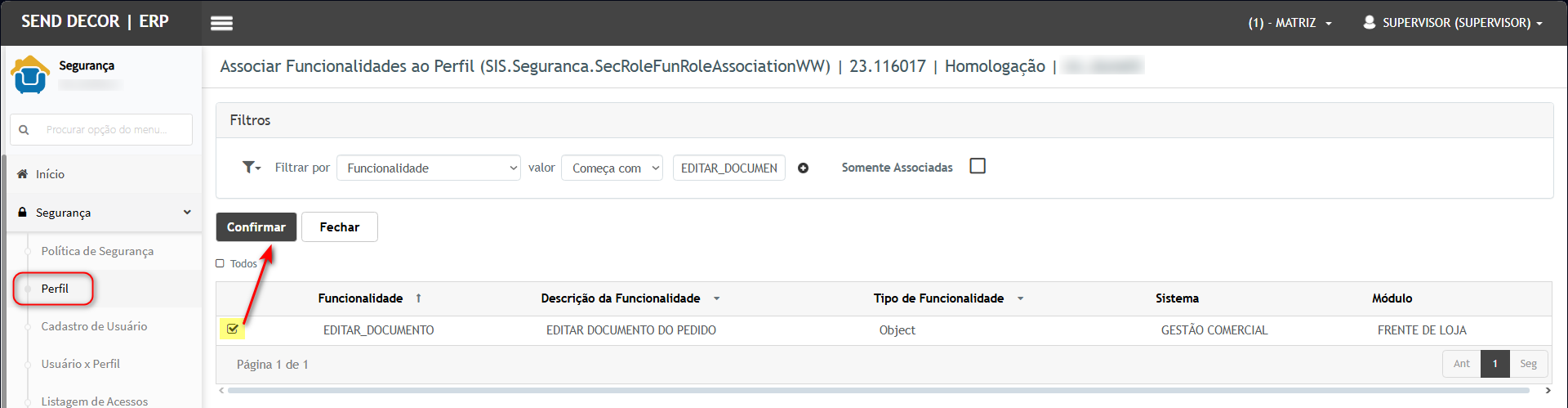Click the supervisor user avatar icon
The width and height of the screenshot is (1568, 408).
click(x=1369, y=22)
